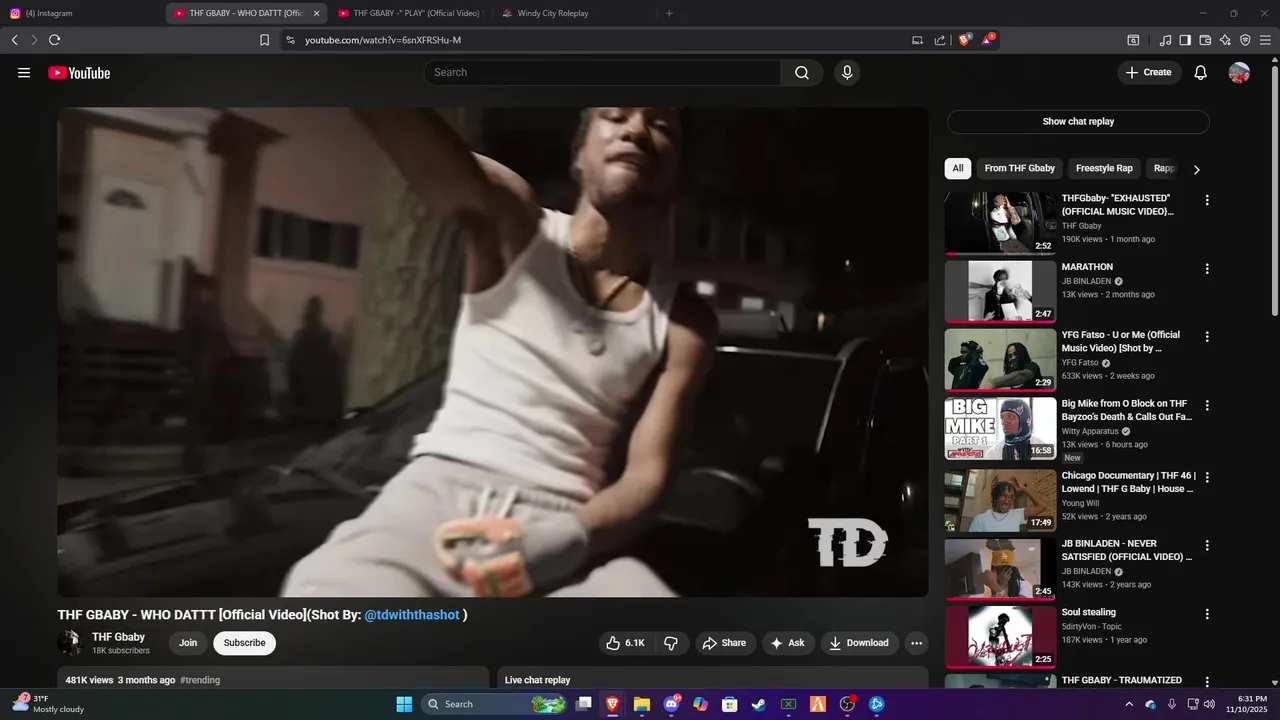Click the address bar URL

click(383, 40)
